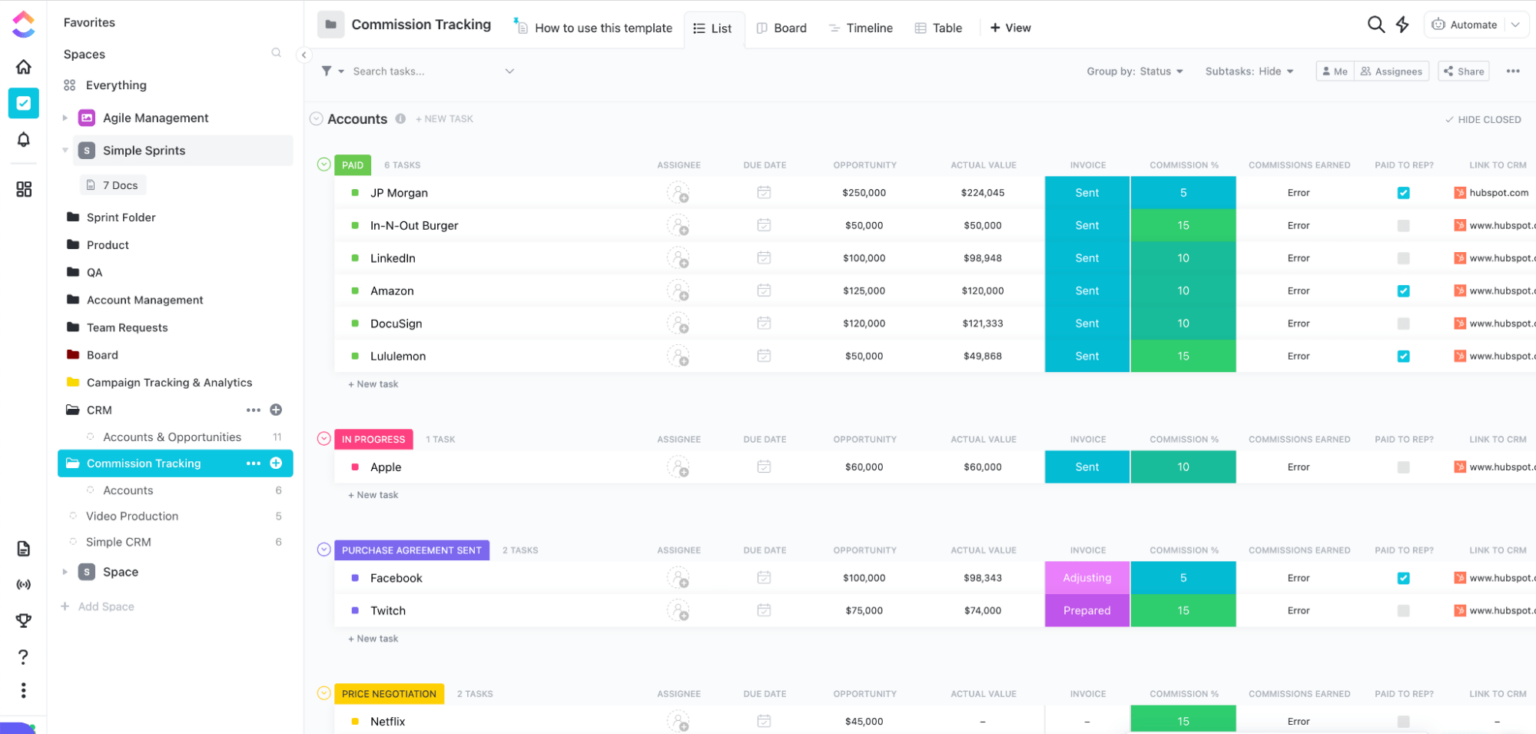Click the Share button
Viewport: 1536px width, 734px height.
point(1463,71)
